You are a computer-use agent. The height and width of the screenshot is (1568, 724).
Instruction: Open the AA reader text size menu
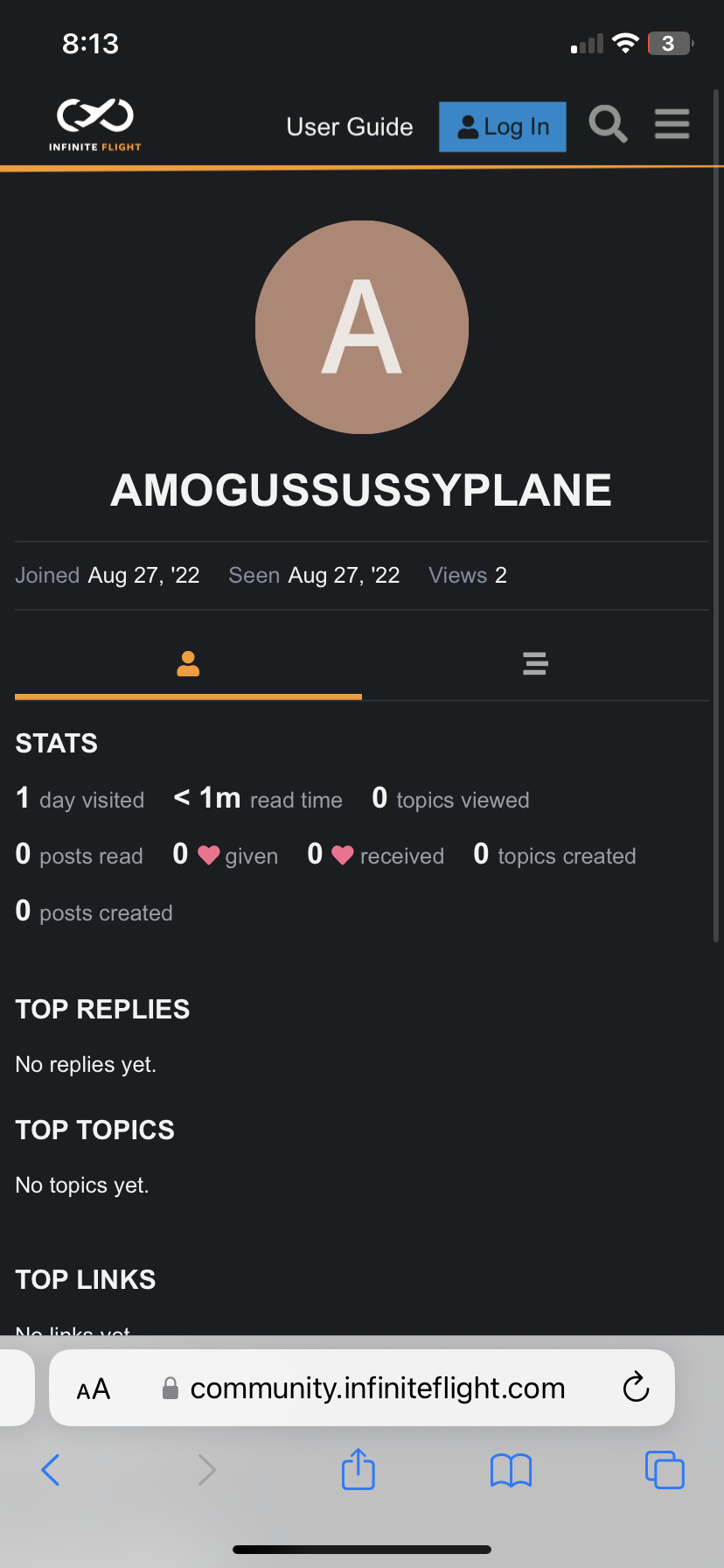pos(94,1389)
